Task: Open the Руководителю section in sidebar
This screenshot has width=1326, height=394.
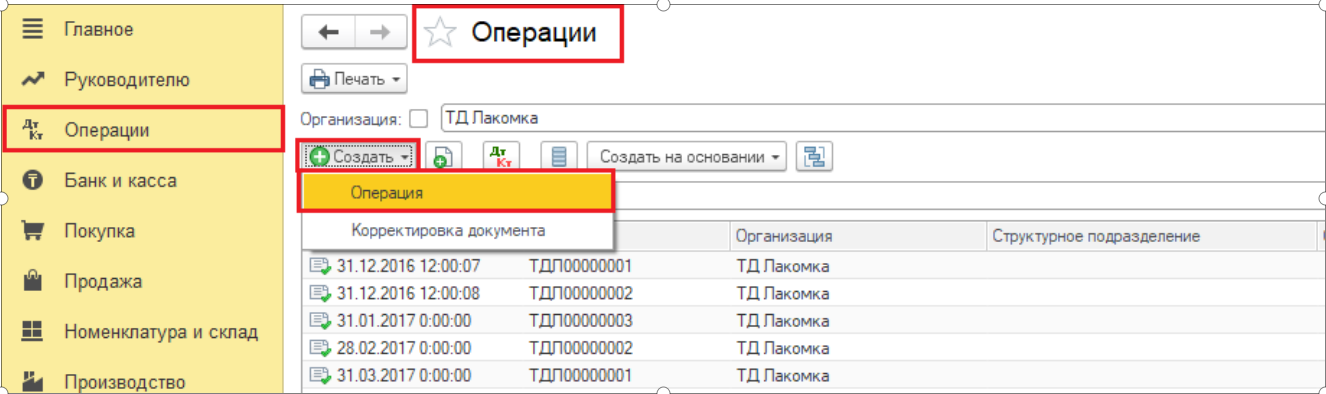Action: (127, 79)
